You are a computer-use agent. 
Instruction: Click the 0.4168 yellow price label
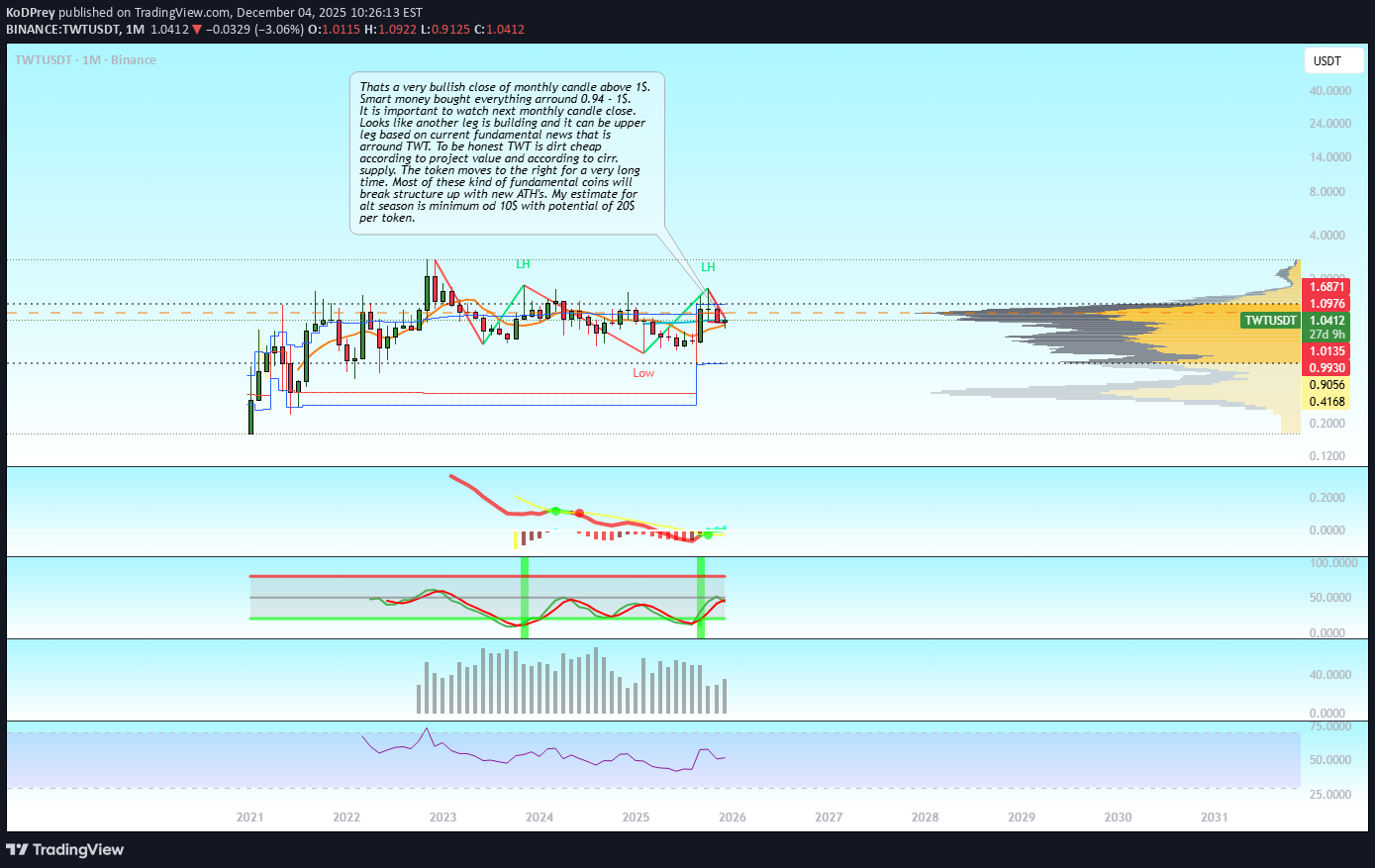click(1326, 402)
